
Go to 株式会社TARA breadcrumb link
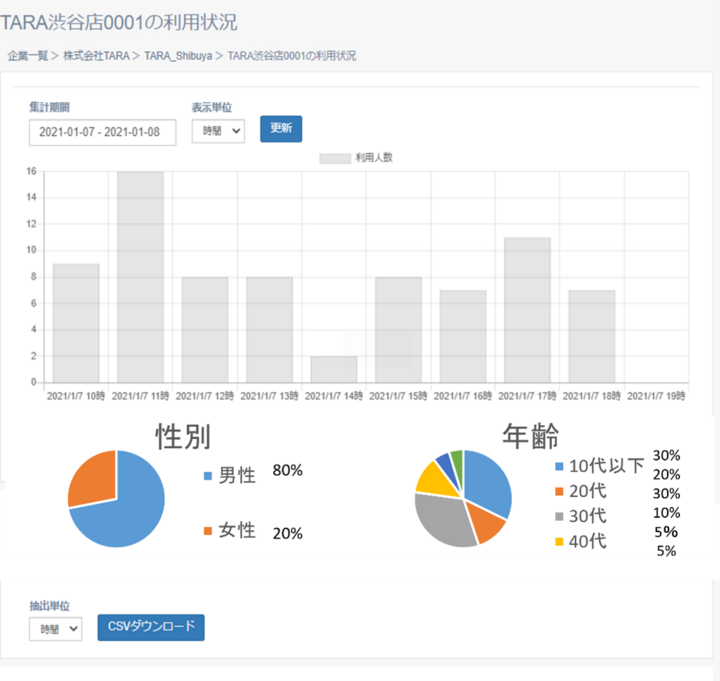[97, 56]
